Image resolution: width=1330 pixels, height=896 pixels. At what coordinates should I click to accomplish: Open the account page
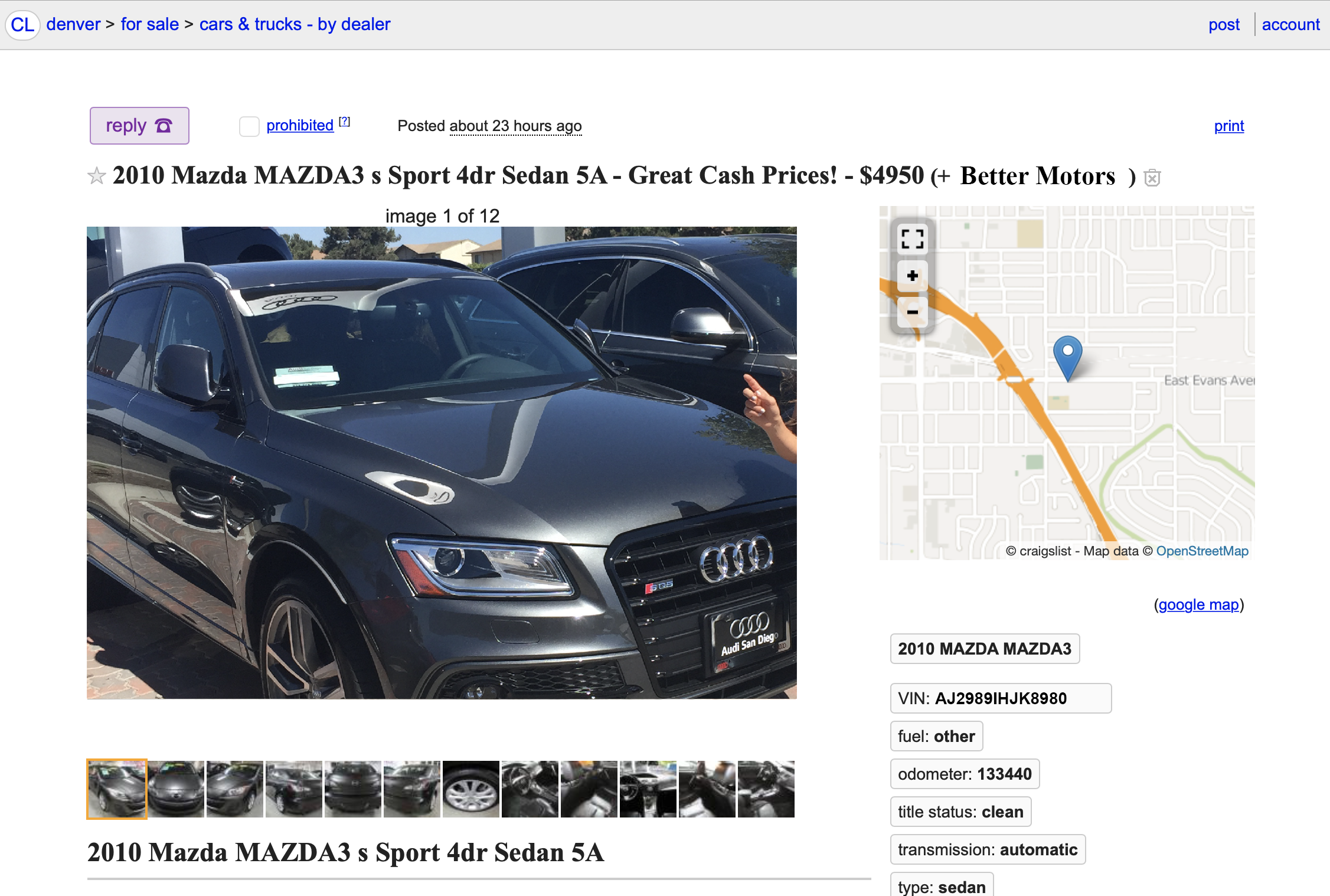[x=1290, y=25]
